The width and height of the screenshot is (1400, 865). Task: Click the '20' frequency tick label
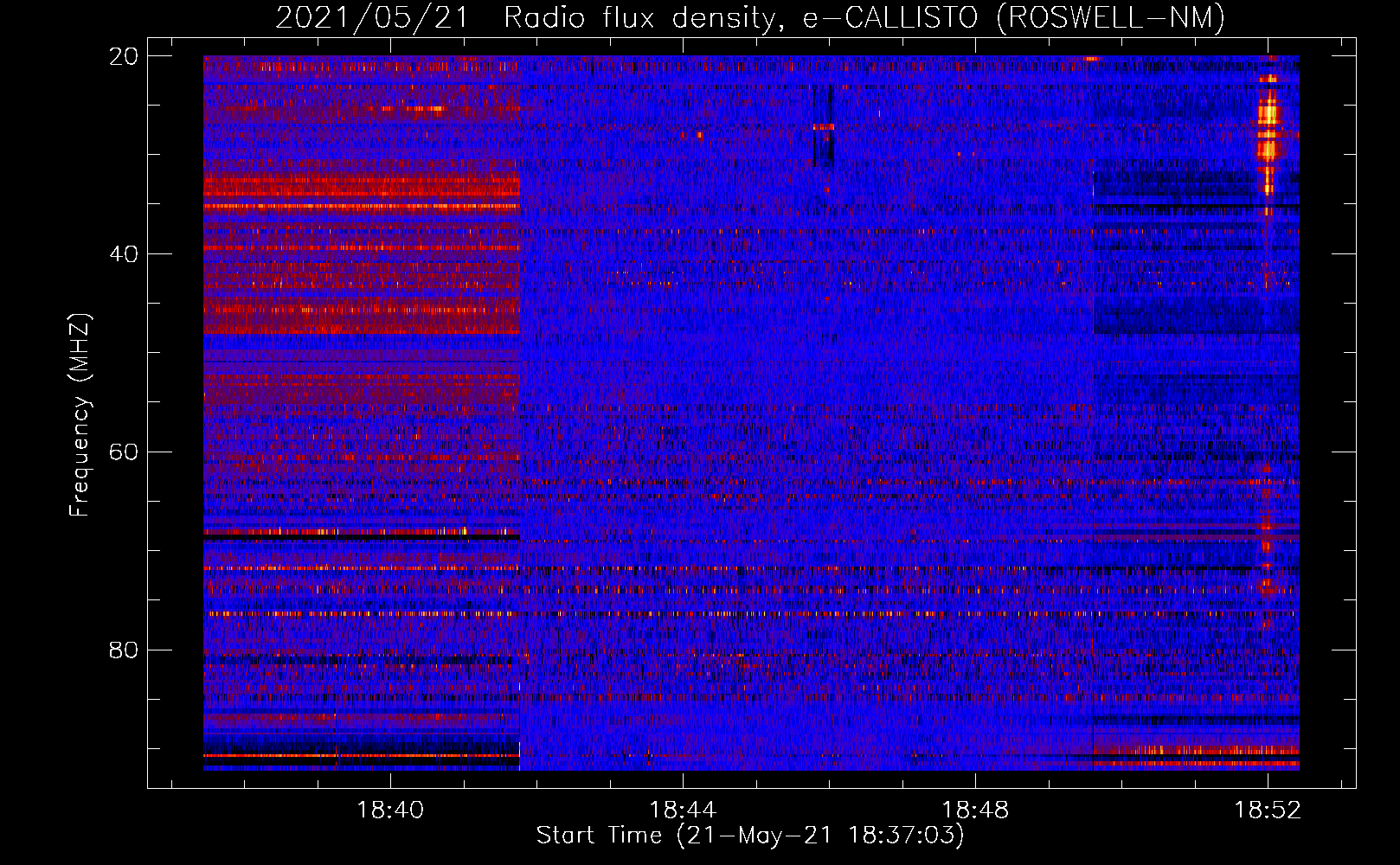coord(124,56)
